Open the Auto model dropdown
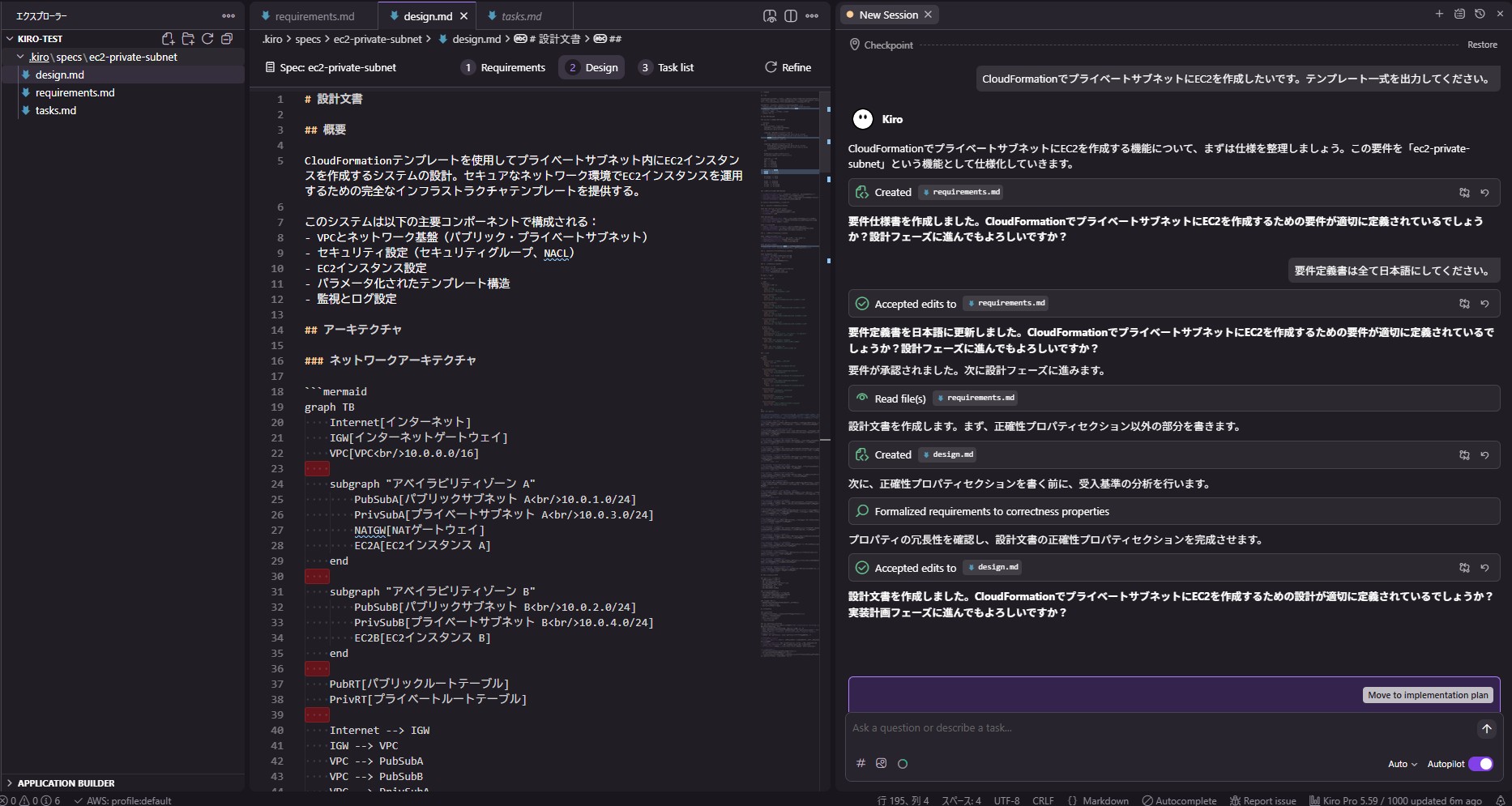The width and height of the screenshot is (1512, 806). click(1403, 764)
